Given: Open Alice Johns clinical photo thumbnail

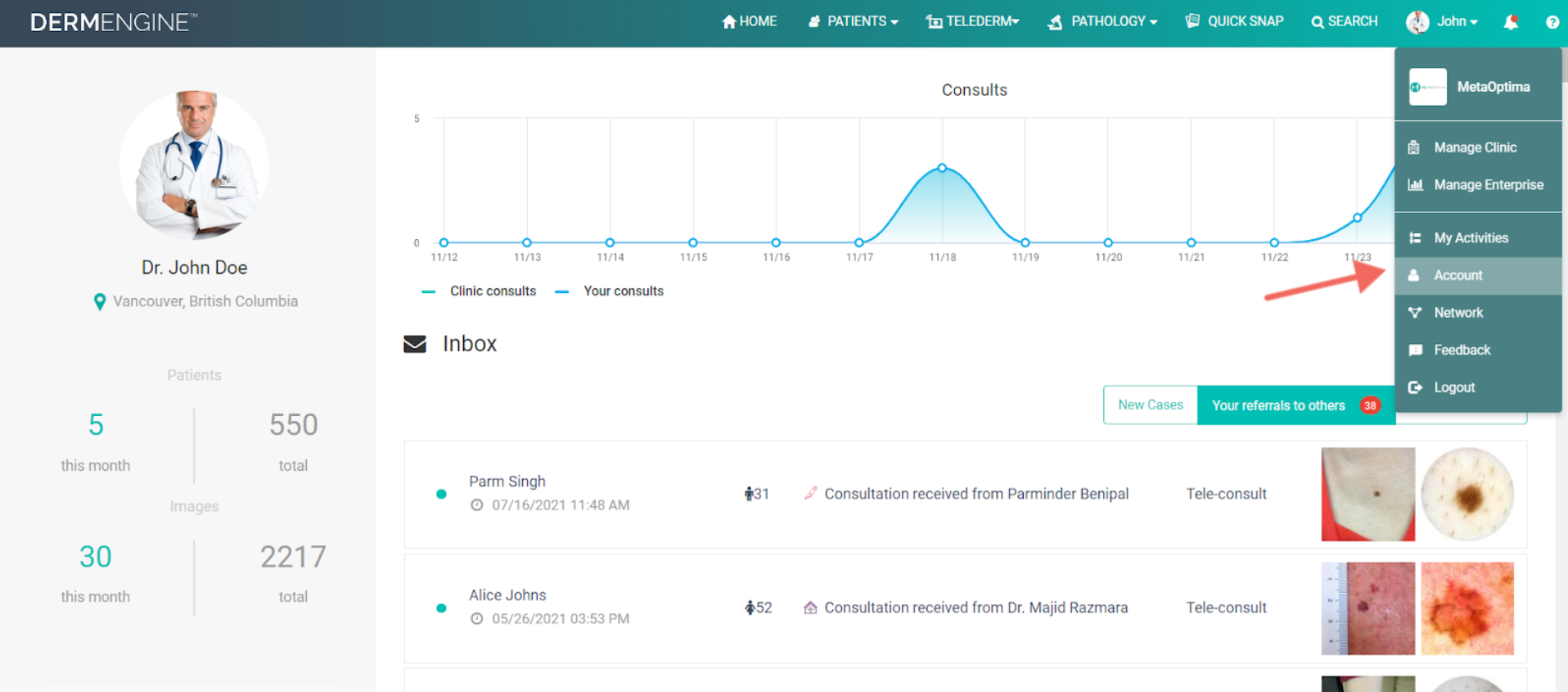Looking at the screenshot, I should click(x=1367, y=608).
